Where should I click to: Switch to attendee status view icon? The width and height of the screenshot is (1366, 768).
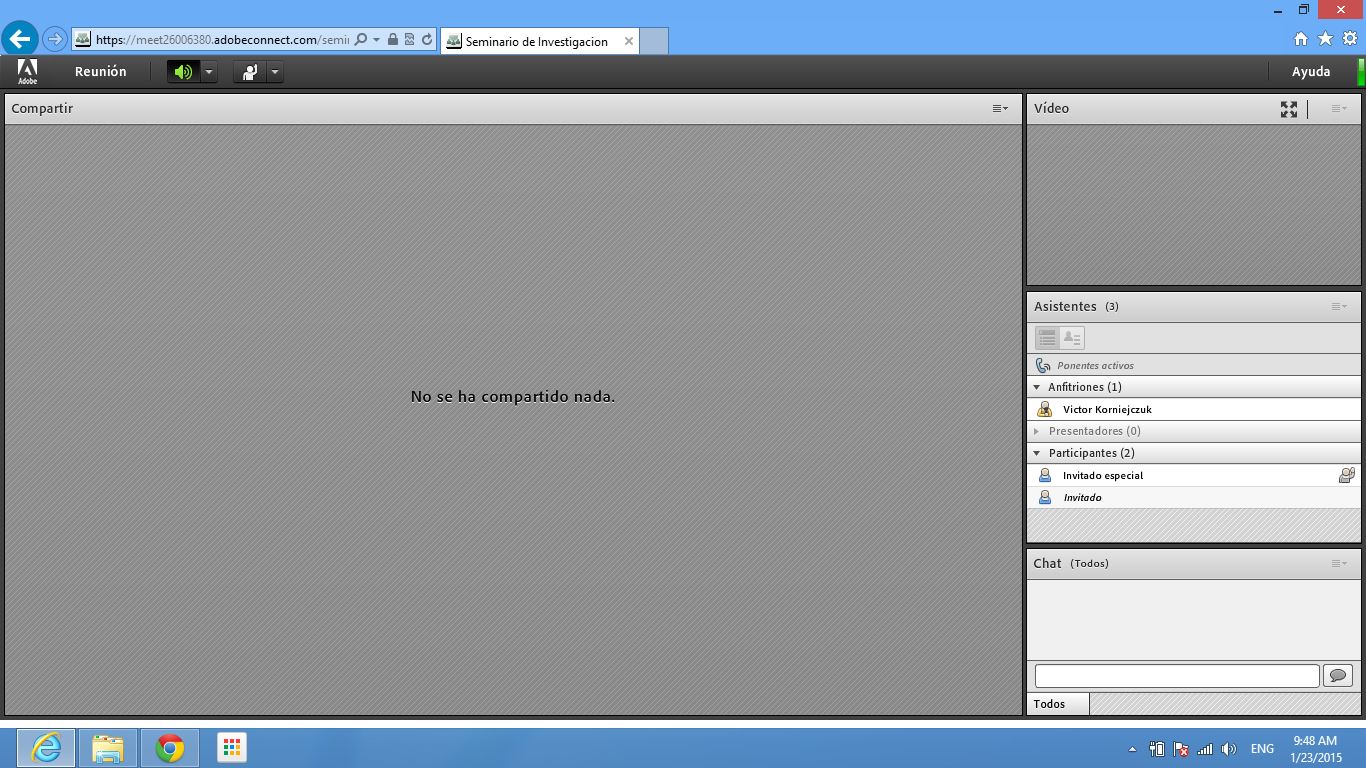pyautogui.click(x=1072, y=338)
